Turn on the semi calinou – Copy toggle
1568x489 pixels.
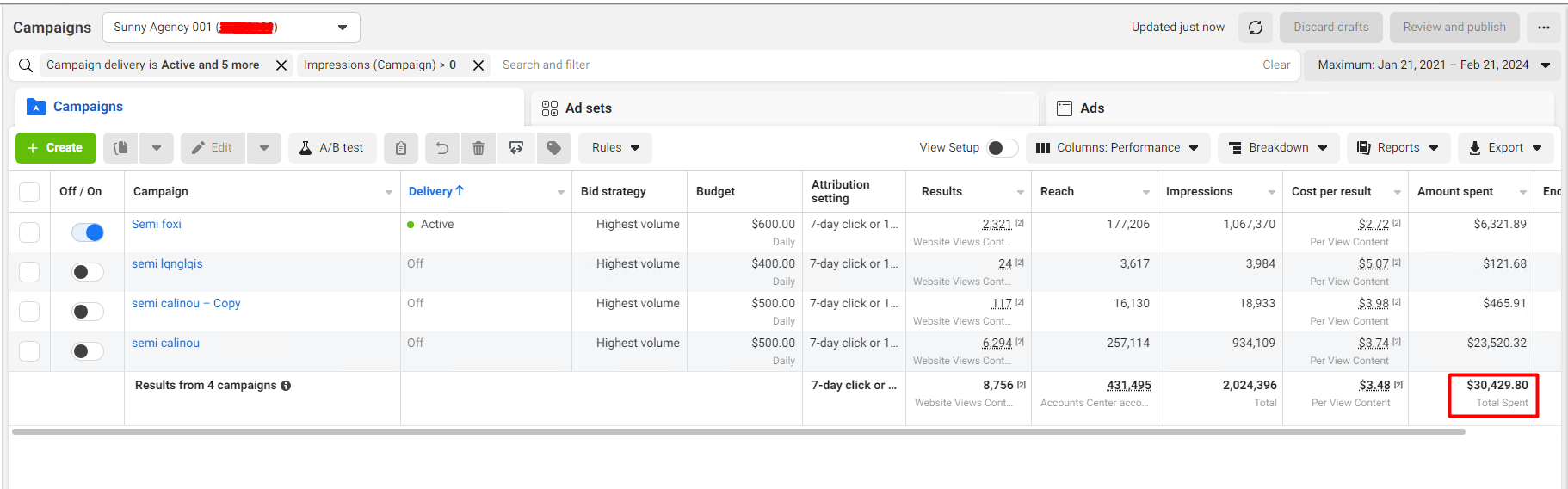coord(88,312)
